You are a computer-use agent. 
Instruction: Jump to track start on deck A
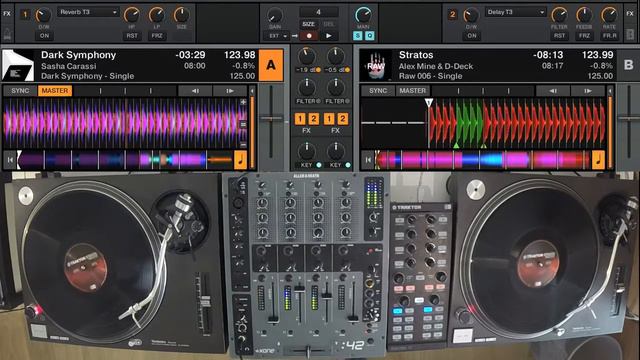(x=10, y=160)
